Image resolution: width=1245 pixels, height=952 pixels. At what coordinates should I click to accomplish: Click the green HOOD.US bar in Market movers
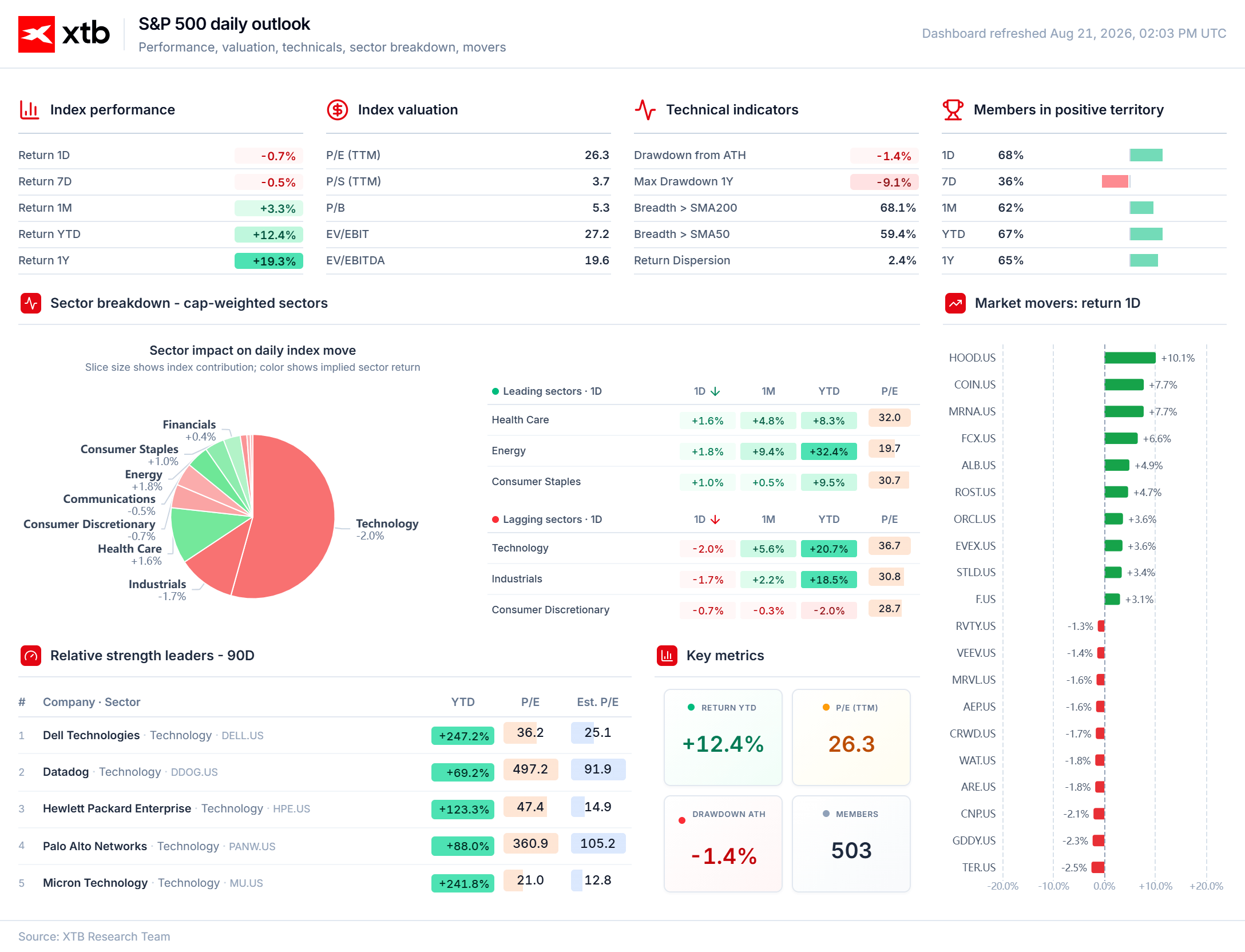coord(1130,358)
